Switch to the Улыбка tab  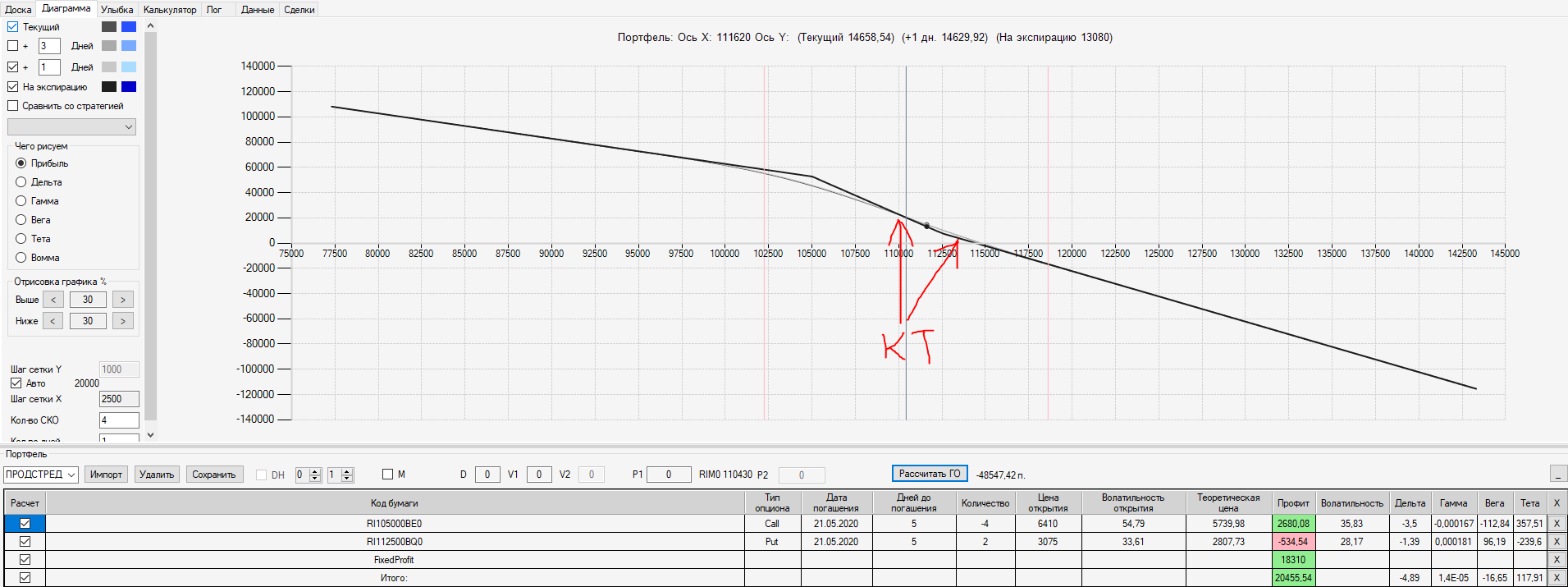(117, 10)
